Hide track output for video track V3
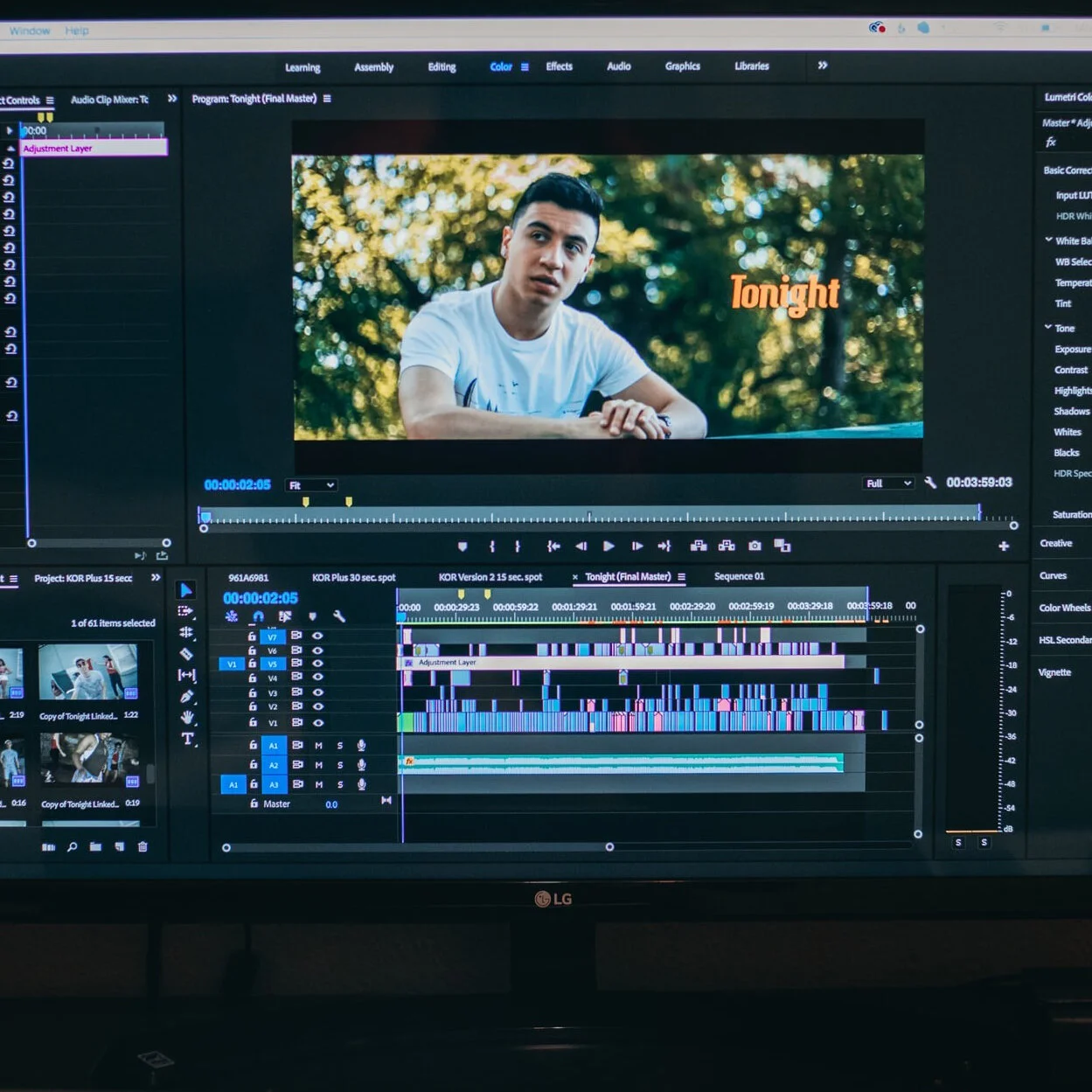Screen dimensions: 1092x1092 click(x=318, y=692)
